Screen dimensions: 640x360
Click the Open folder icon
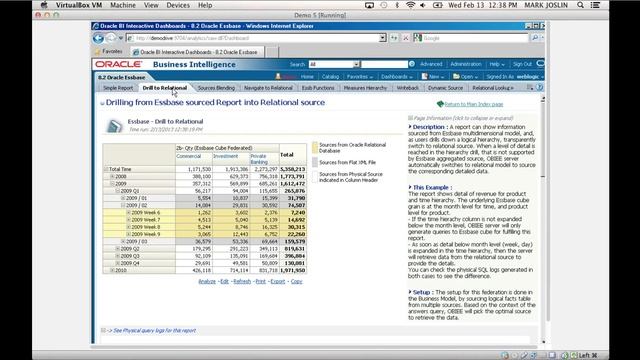456,76
